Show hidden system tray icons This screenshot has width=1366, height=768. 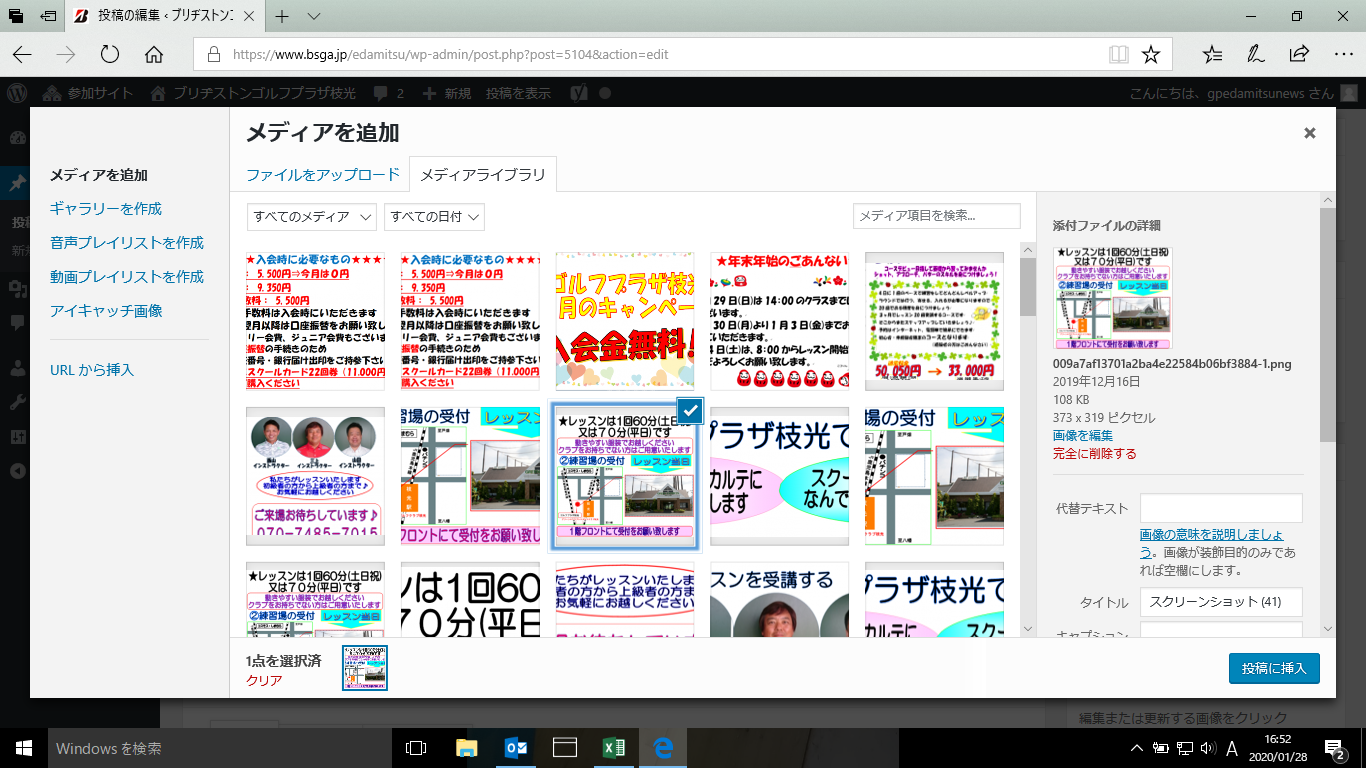pos(1137,748)
